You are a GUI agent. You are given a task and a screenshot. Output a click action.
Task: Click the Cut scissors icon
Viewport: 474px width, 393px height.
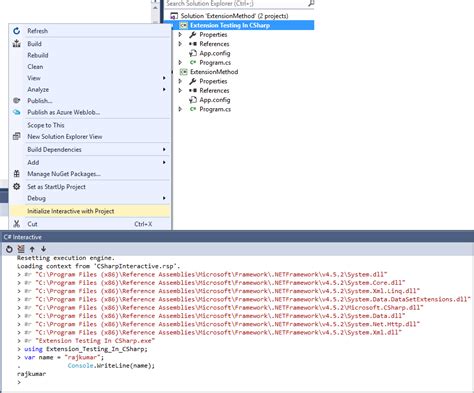pyautogui.click(x=17, y=224)
